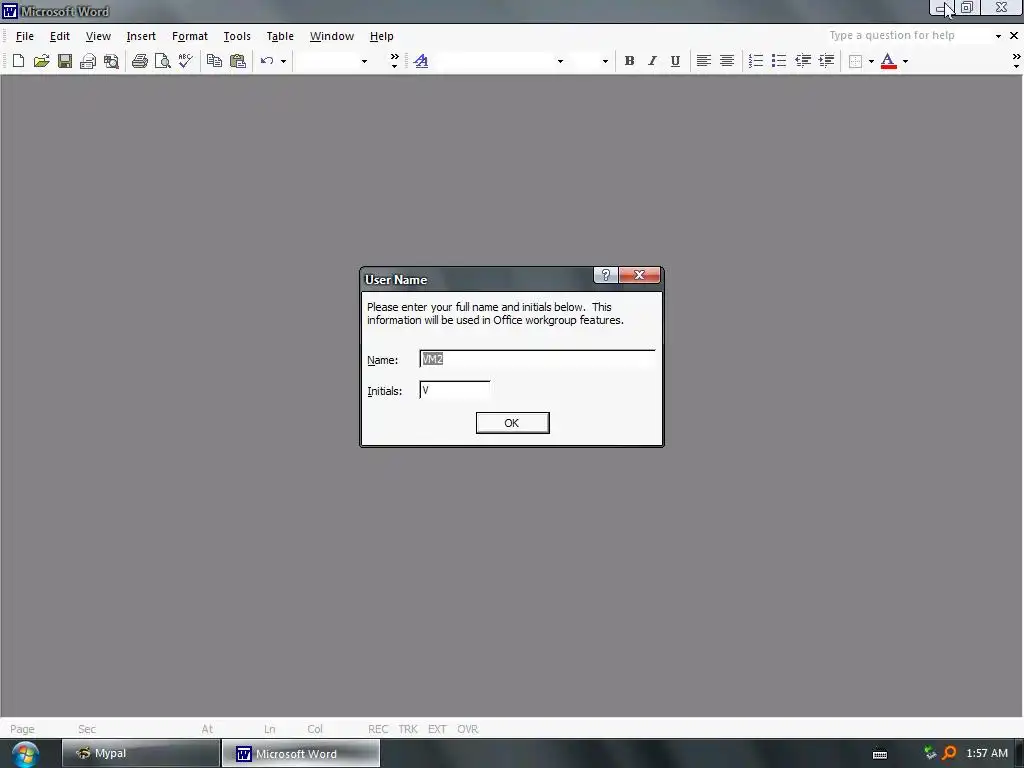
Task: Run the ABC spelling check
Action: point(185,61)
